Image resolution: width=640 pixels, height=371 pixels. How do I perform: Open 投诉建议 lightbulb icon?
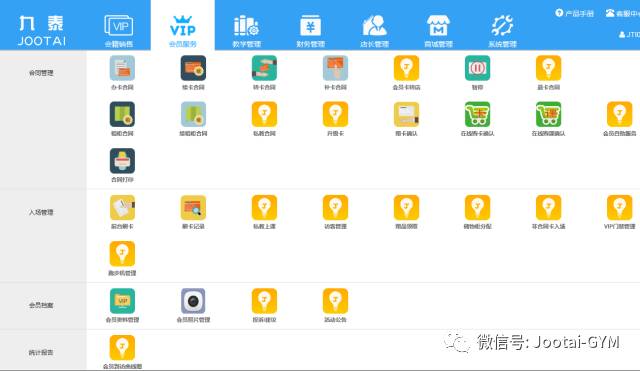click(264, 301)
